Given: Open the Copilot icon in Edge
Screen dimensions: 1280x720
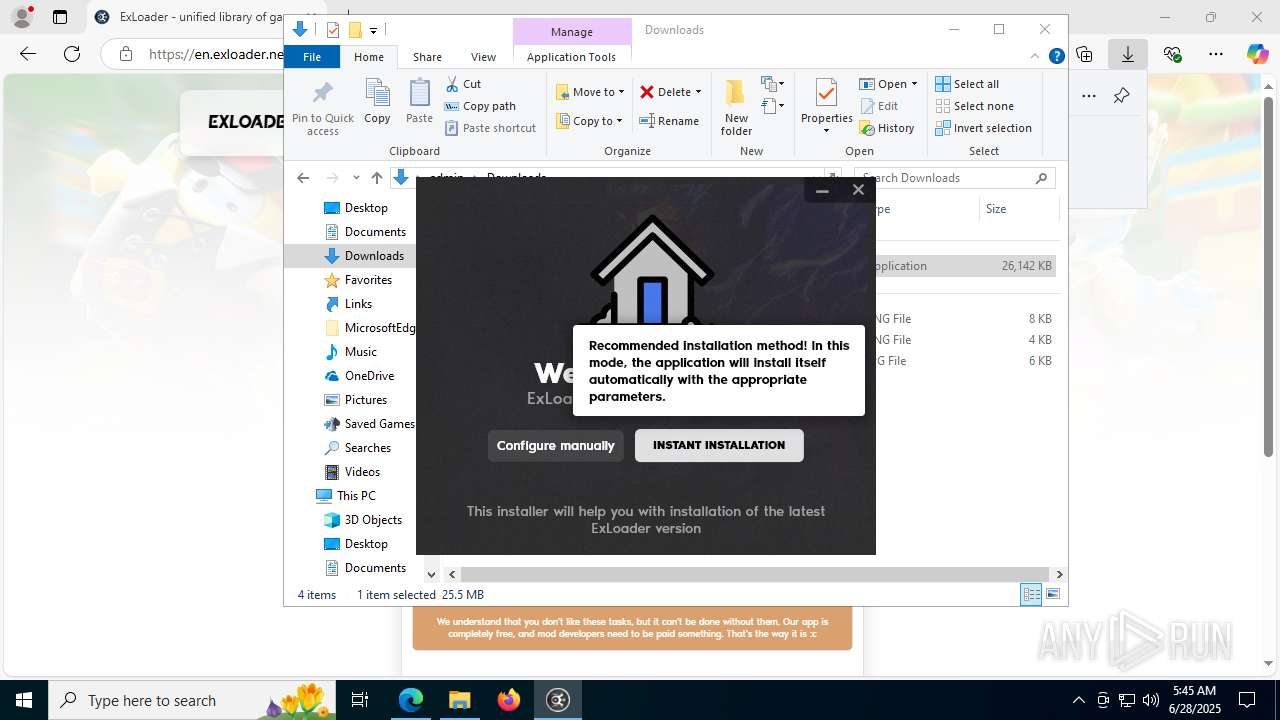Looking at the screenshot, I should [1258, 54].
